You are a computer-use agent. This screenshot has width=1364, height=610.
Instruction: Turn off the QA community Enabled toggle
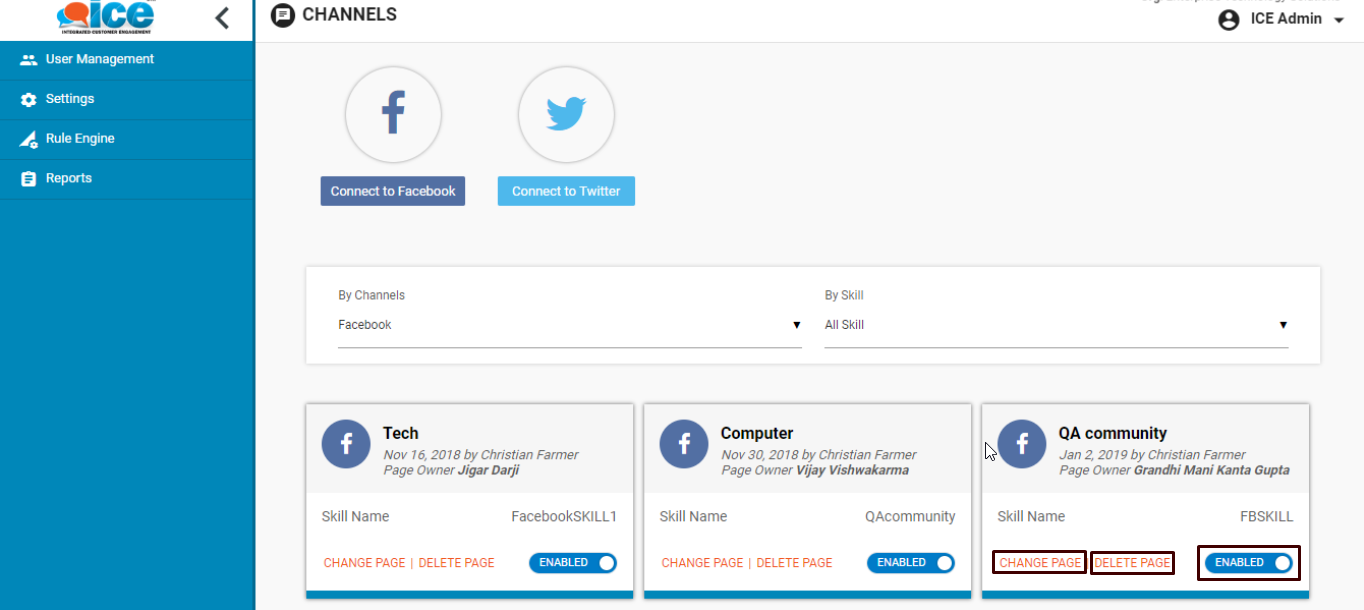coord(1249,563)
